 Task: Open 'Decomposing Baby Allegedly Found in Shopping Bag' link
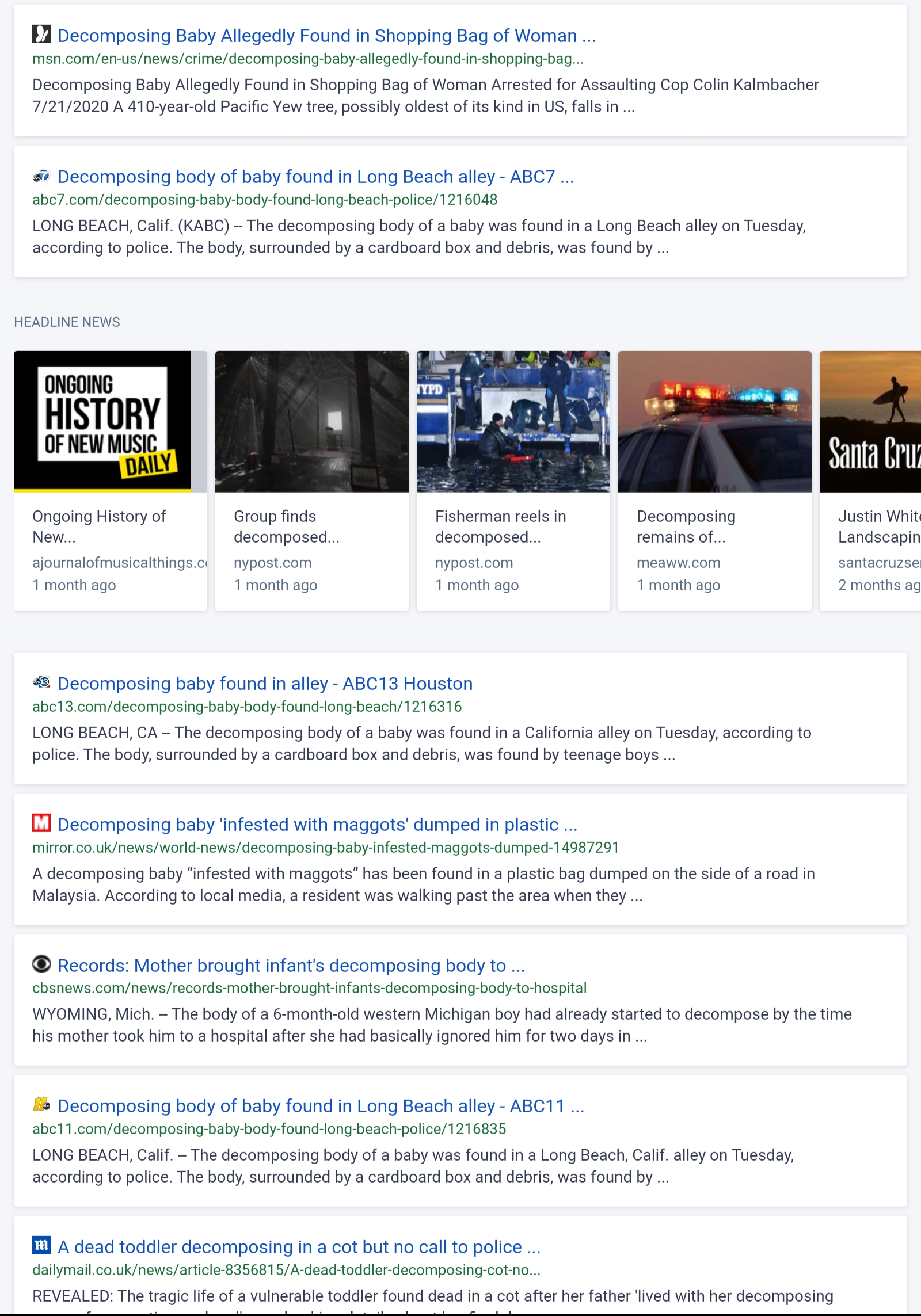coord(326,36)
